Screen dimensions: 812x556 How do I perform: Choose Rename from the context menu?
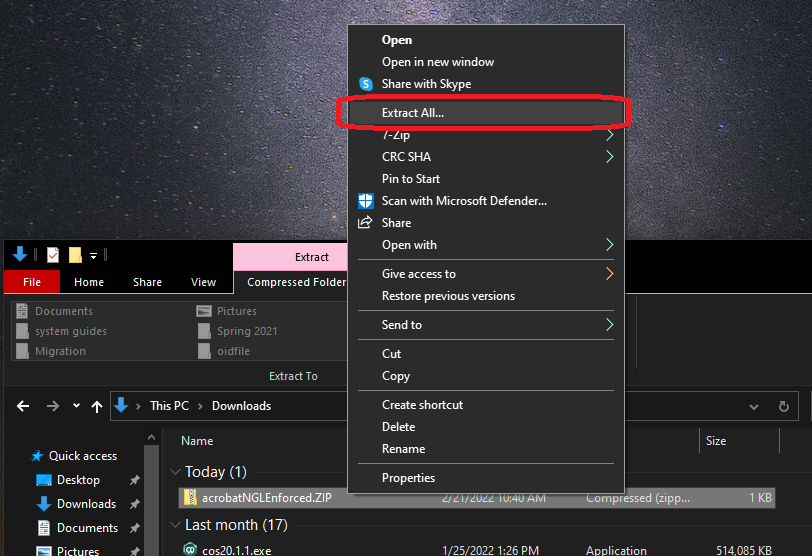[x=486, y=449]
